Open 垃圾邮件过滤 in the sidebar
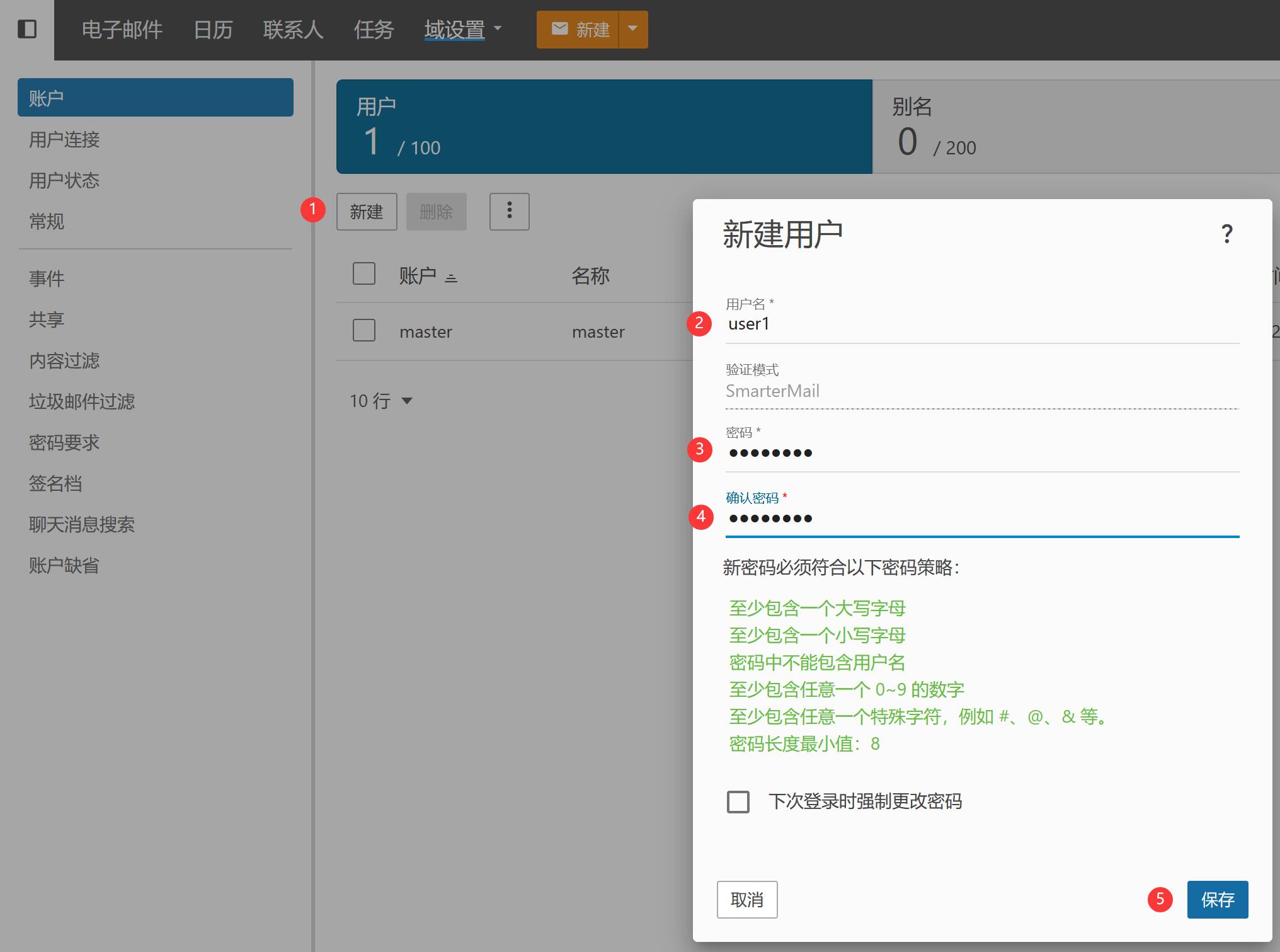 [82, 401]
